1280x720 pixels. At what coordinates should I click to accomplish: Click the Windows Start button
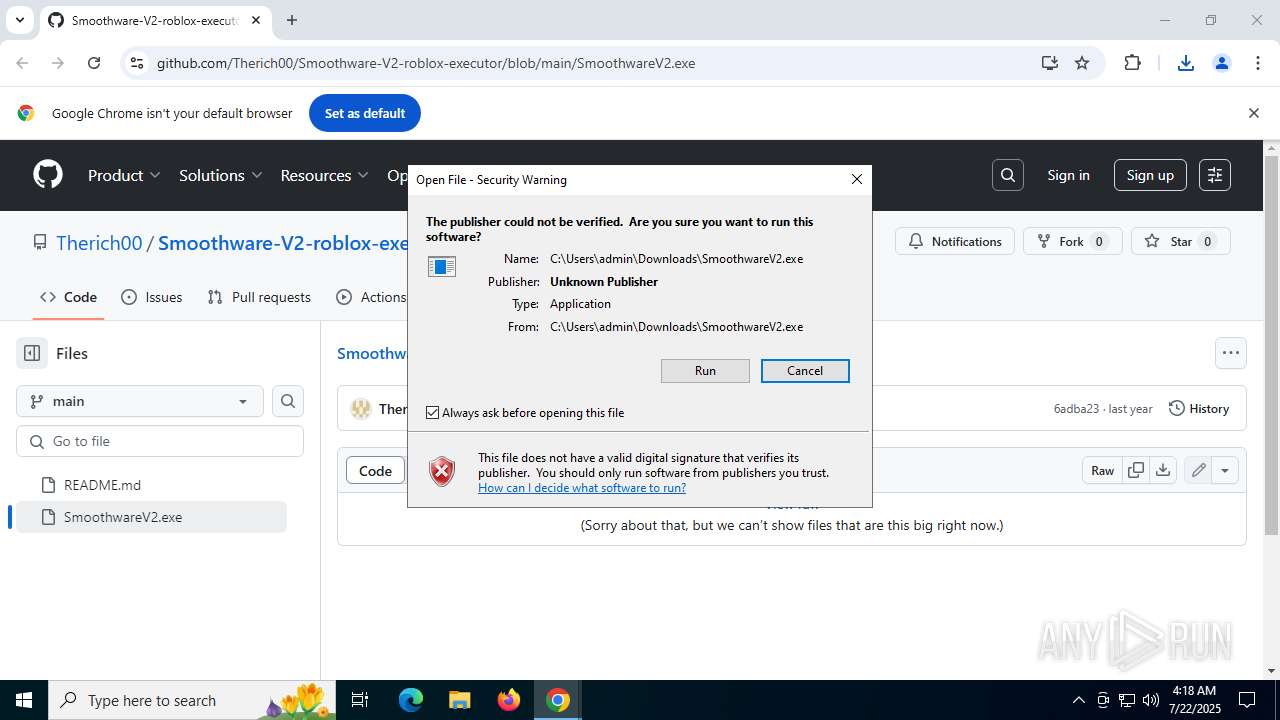click(x=24, y=700)
